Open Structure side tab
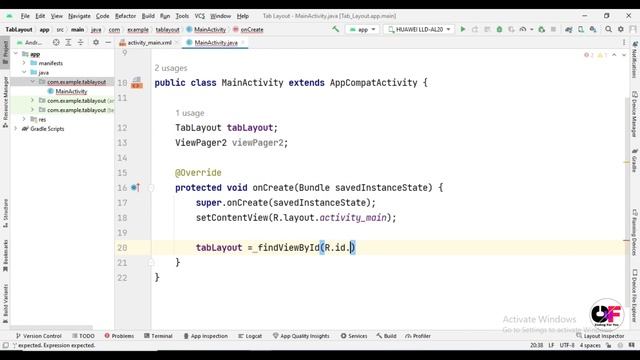Viewport: 640px width, 360px height. pyautogui.click(x=5, y=213)
